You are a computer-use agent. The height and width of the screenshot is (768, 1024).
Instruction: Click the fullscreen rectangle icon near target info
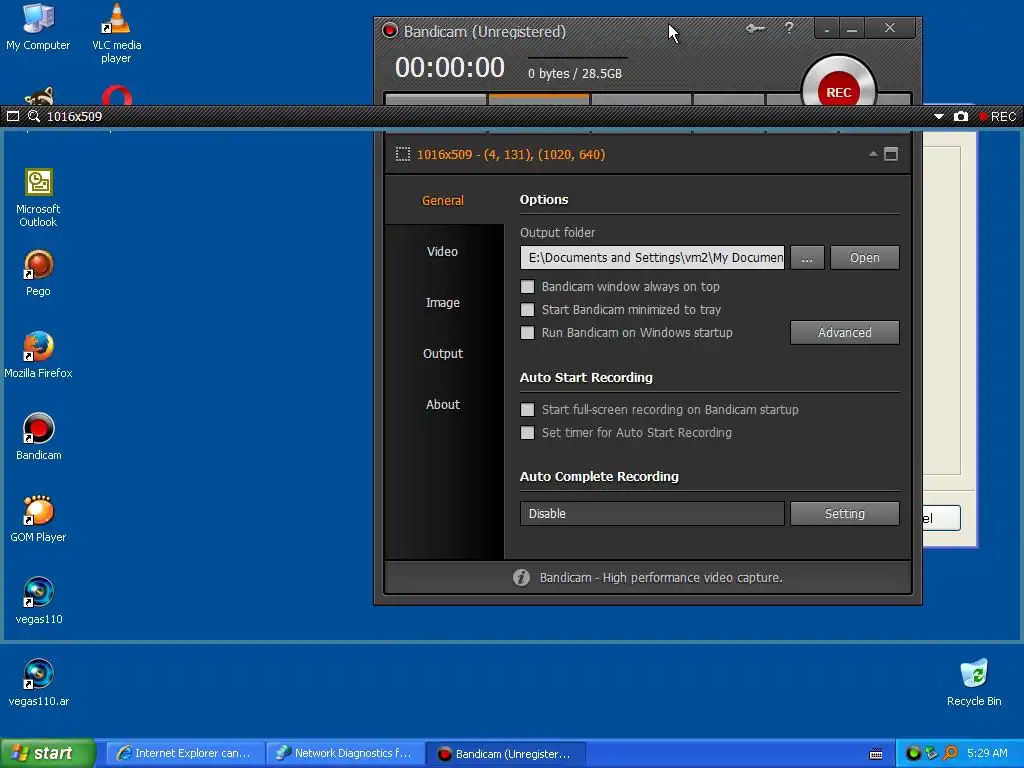(x=891, y=154)
